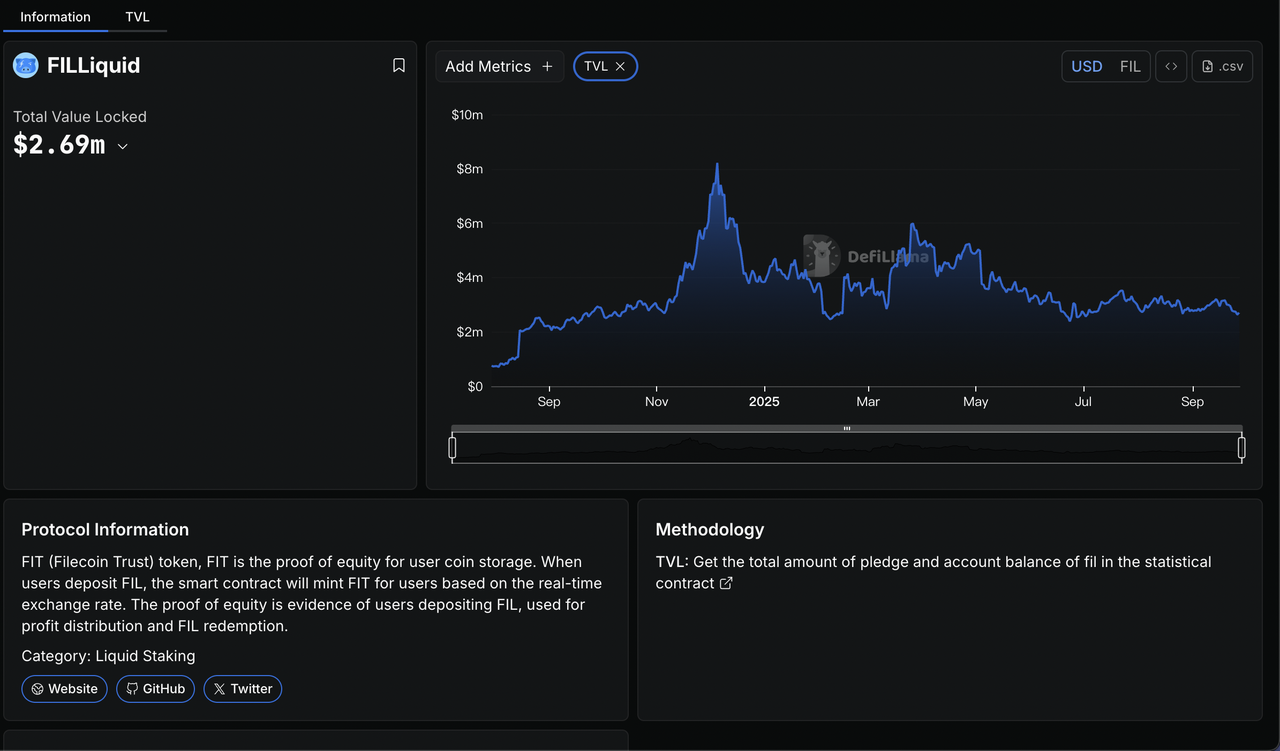1280x751 pixels.
Task: Click the center grip of the range selector
Action: click(x=847, y=428)
